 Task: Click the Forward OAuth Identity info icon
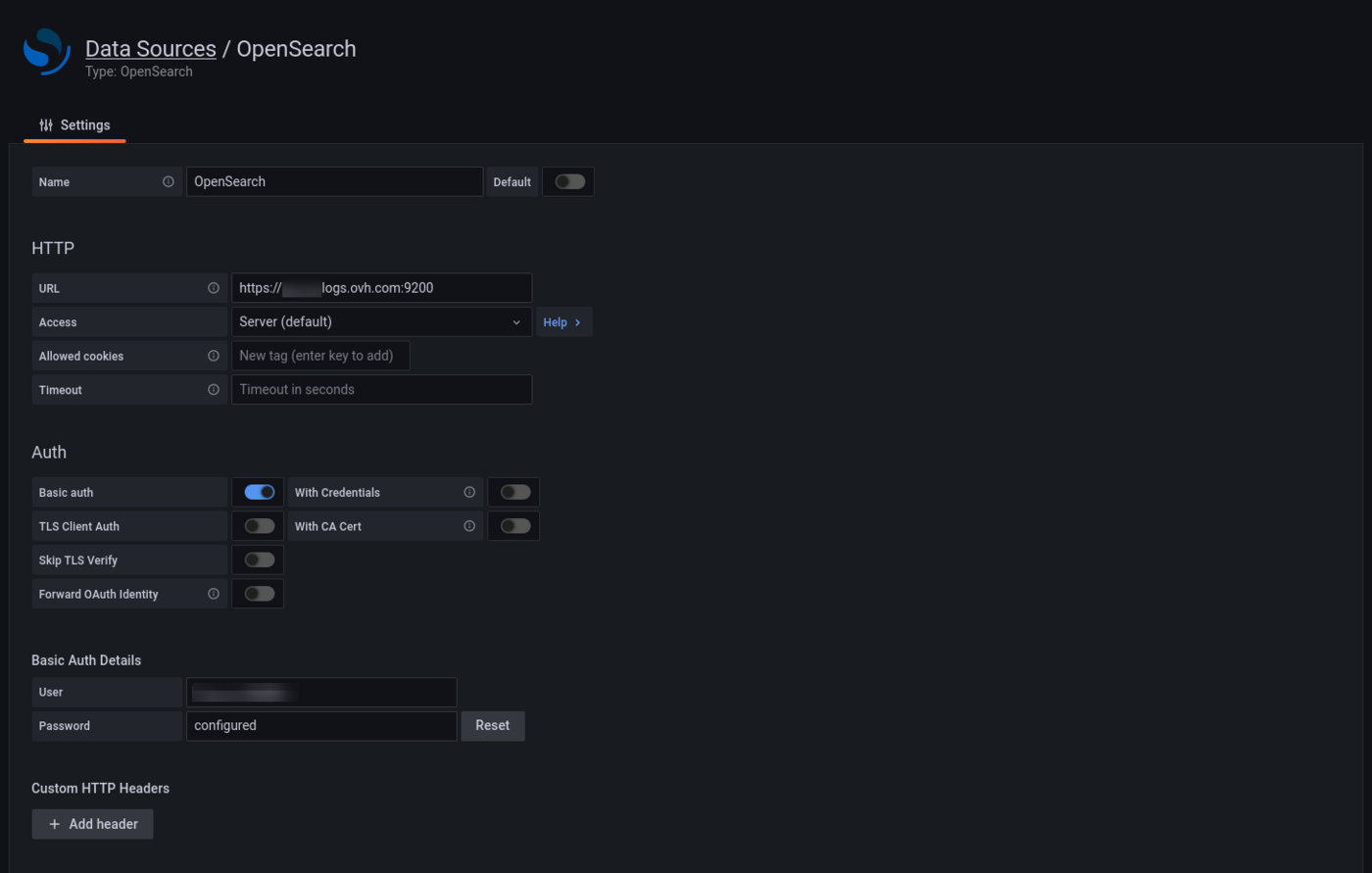pyautogui.click(x=214, y=594)
